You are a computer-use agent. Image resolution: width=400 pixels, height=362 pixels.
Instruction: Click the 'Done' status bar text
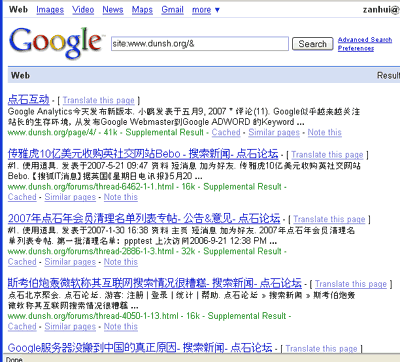click(x=14, y=359)
